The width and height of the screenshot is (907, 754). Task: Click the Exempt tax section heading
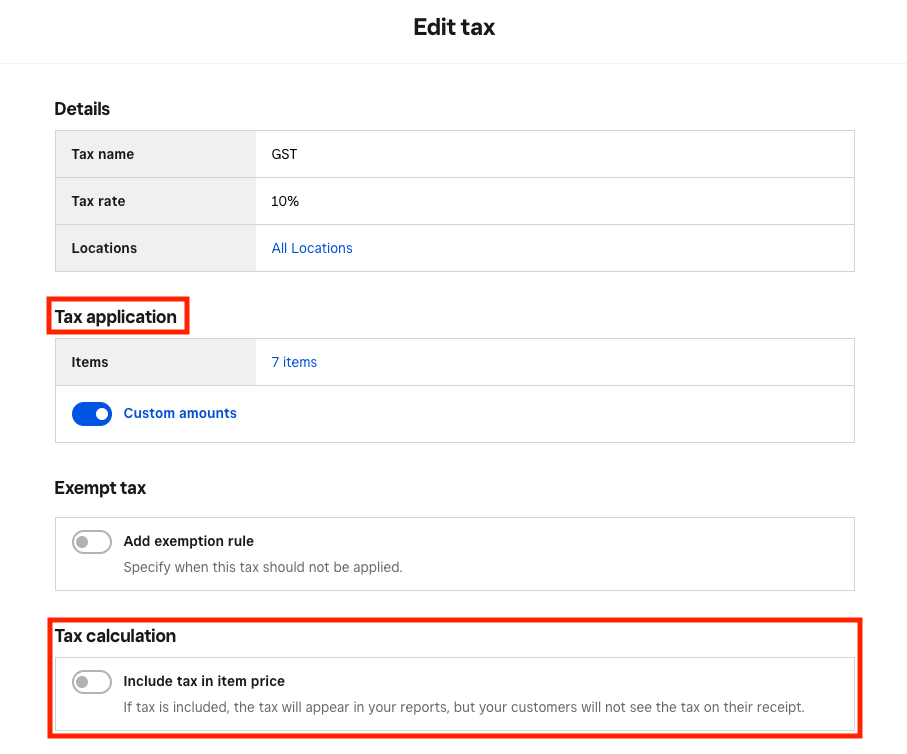pyautogui.click(x=100, y=488)
